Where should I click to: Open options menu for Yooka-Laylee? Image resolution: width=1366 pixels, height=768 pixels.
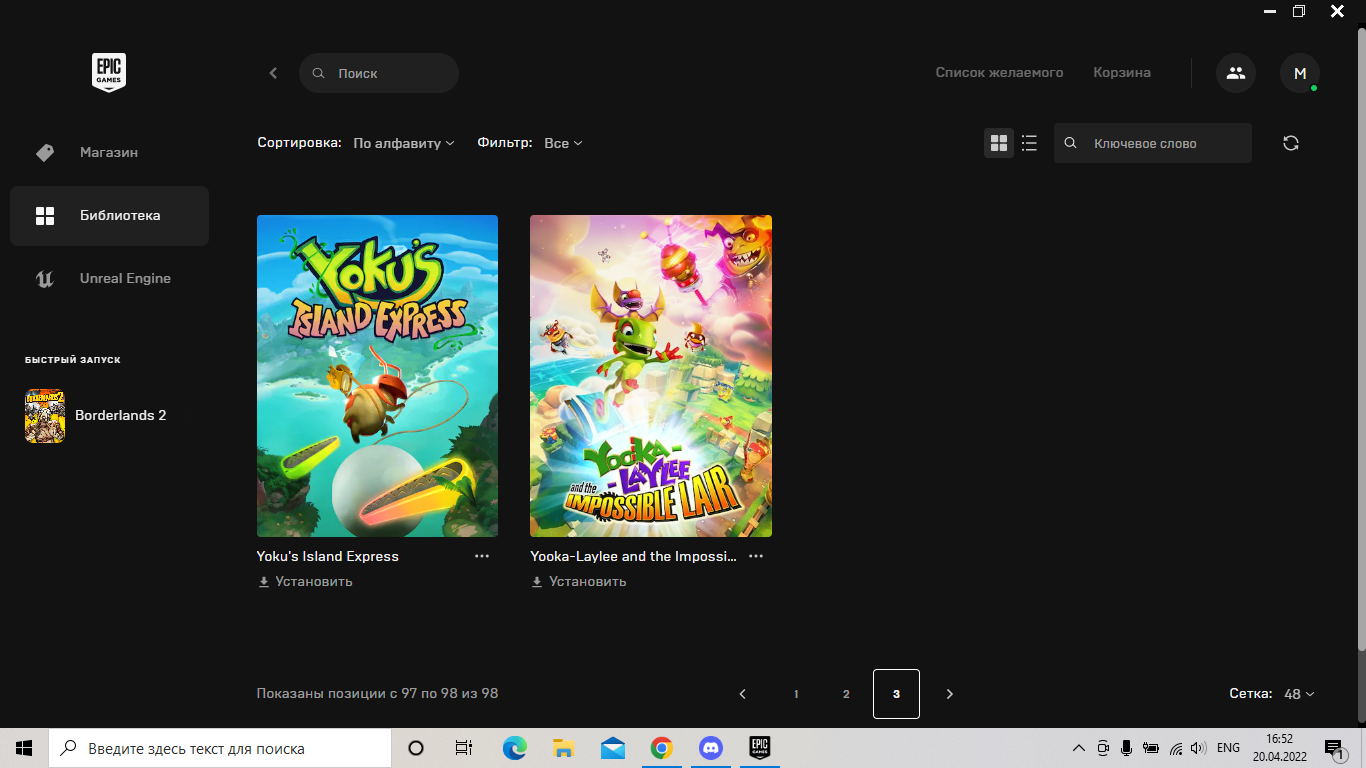pos(756,556)
